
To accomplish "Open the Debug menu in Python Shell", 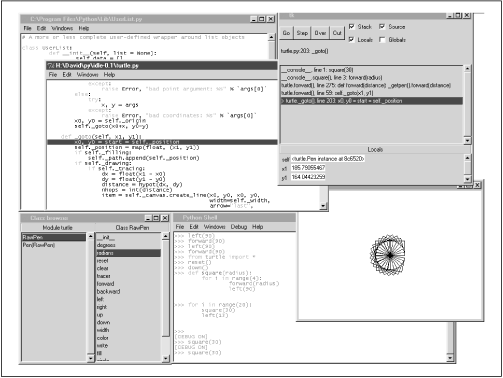I will pos(239,227).
